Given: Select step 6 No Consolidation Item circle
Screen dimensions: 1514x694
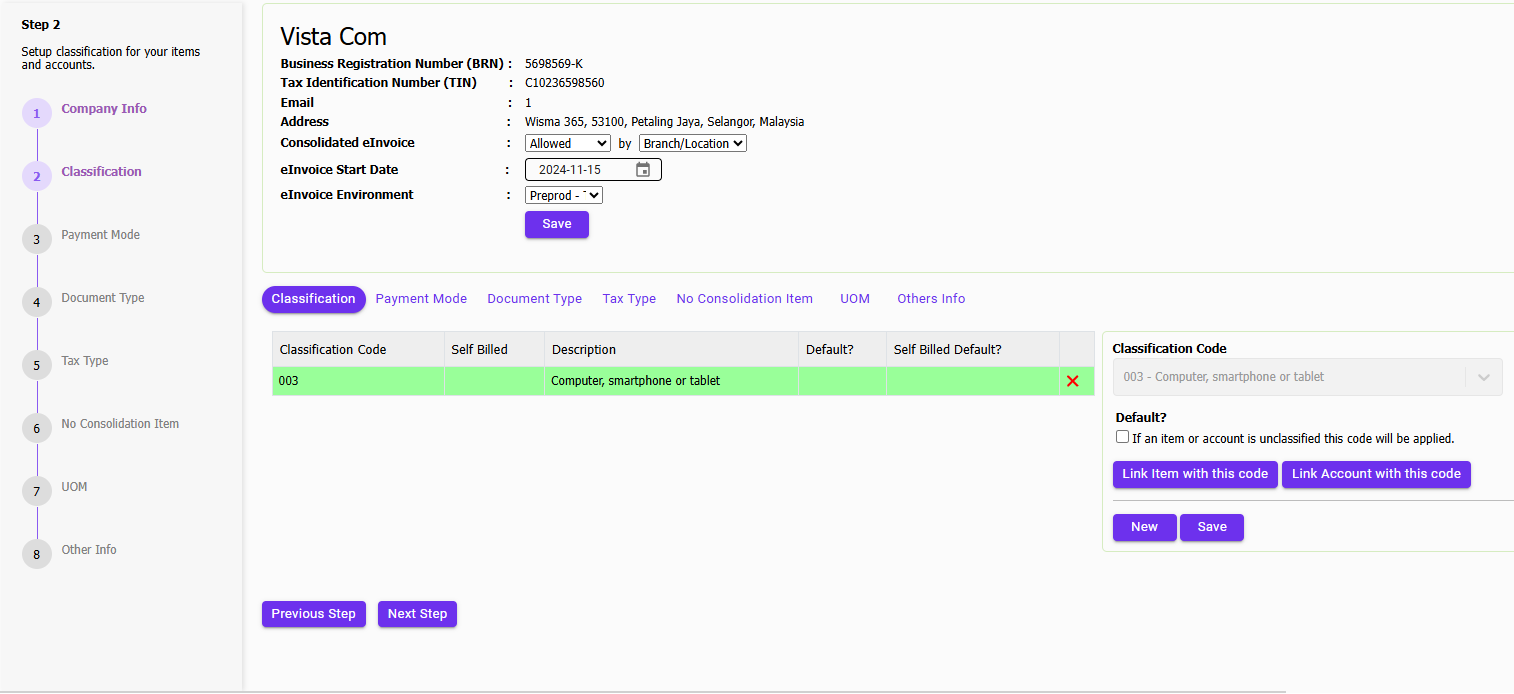Looking at the screenshot, I should (36, 428).
